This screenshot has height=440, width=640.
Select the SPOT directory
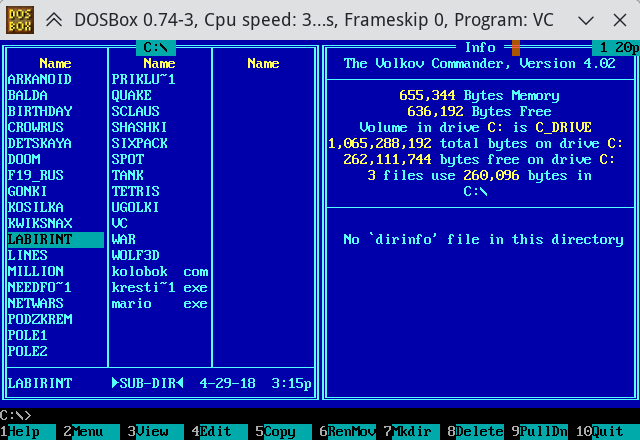click(x=128, y=159)
